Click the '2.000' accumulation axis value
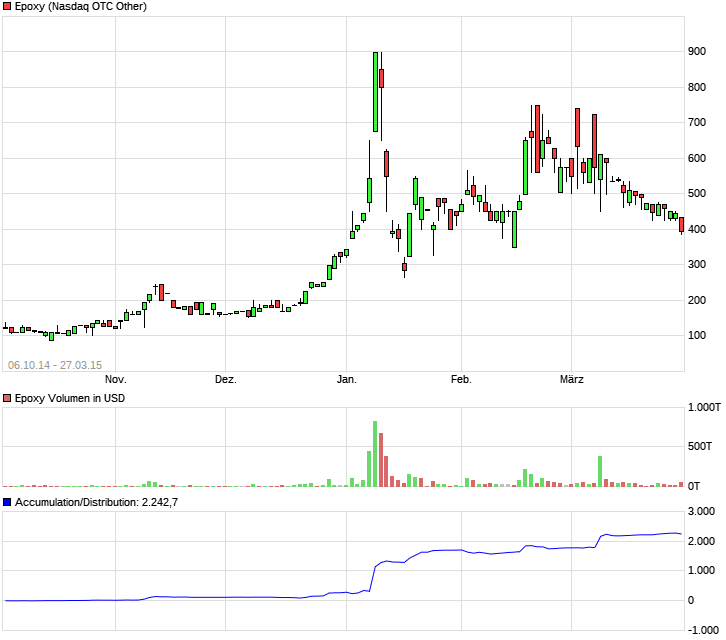 click(701, 541)
